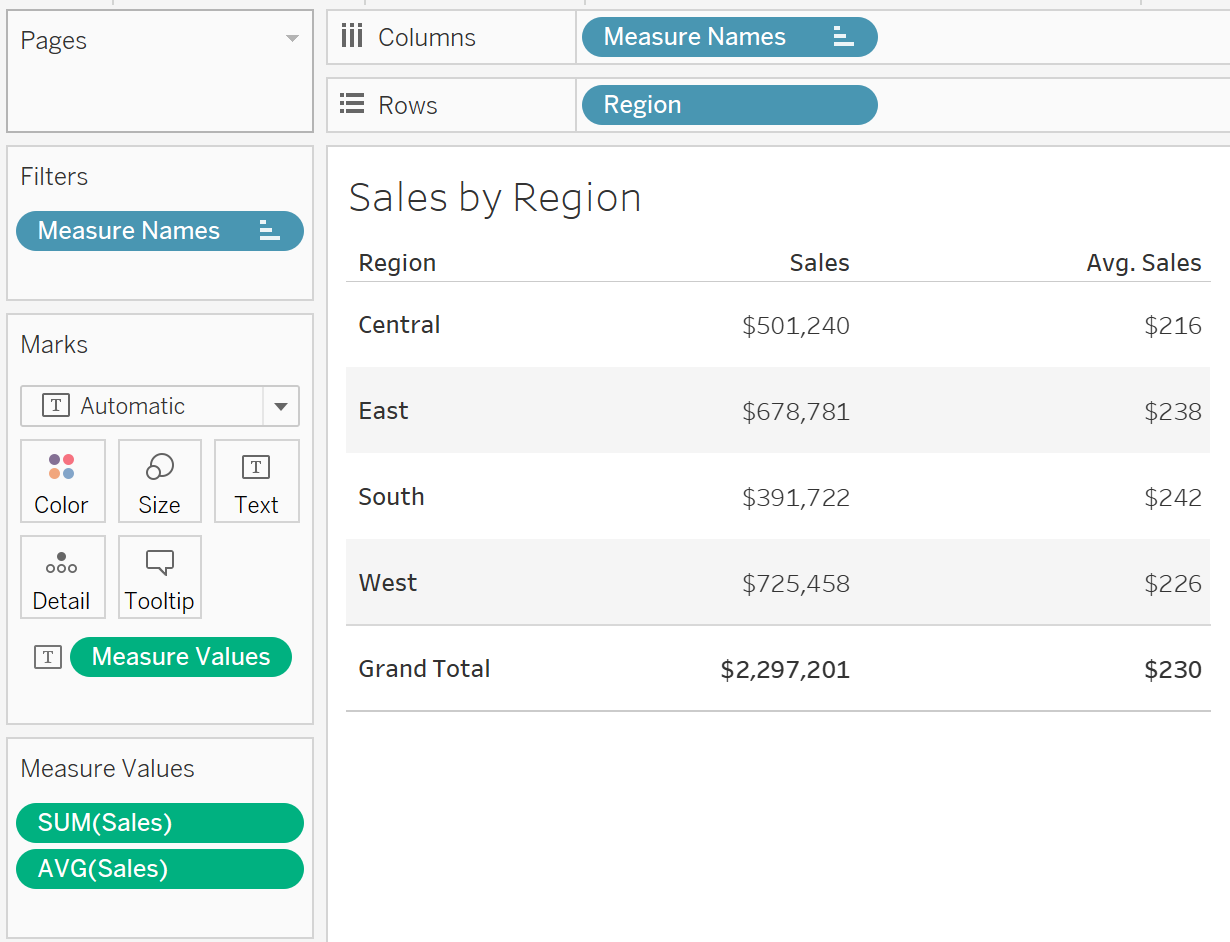Click the Columns shelf icon
1230x942 pixels.
tap(352, 37)
